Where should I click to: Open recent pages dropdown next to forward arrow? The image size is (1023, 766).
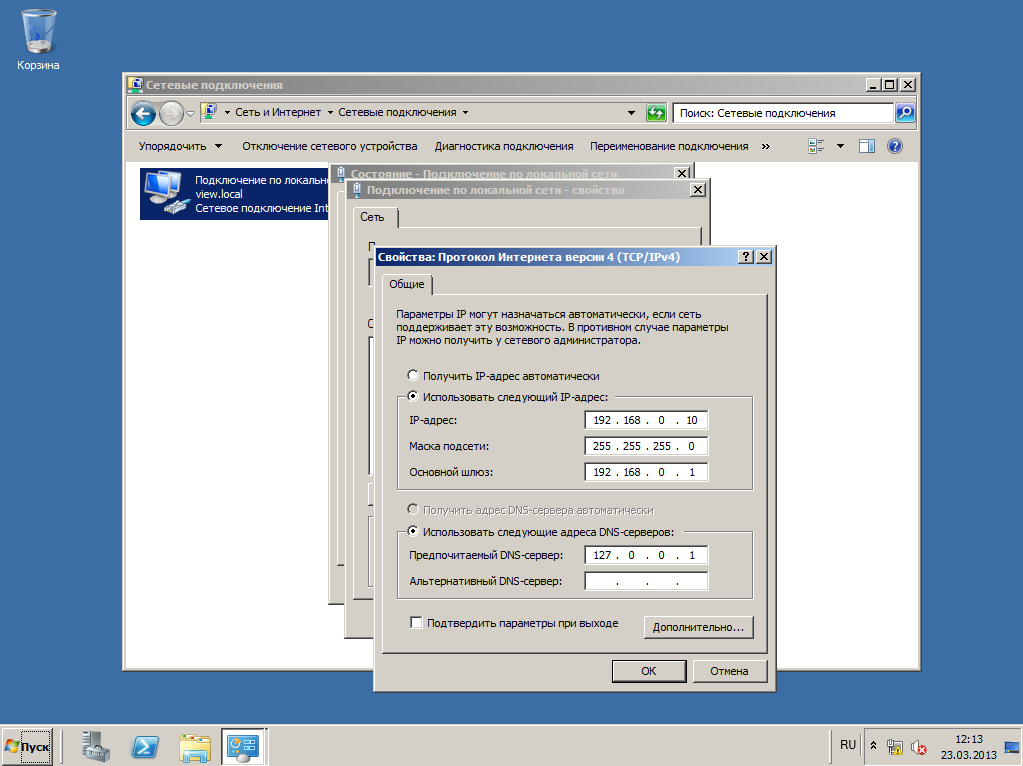click(x=190, y=114)
